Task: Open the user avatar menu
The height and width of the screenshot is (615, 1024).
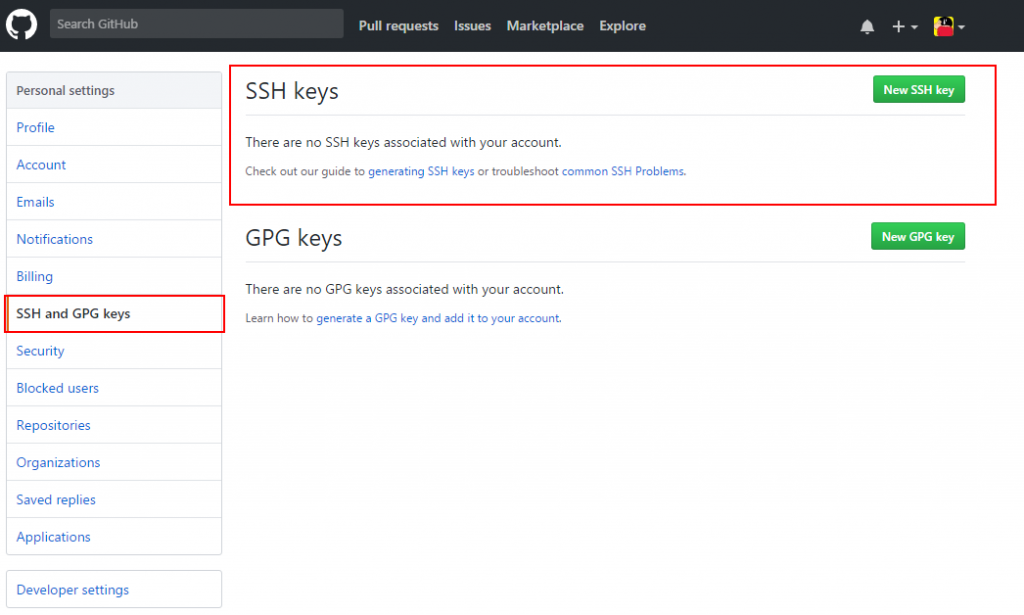Action: click(949, 27)
